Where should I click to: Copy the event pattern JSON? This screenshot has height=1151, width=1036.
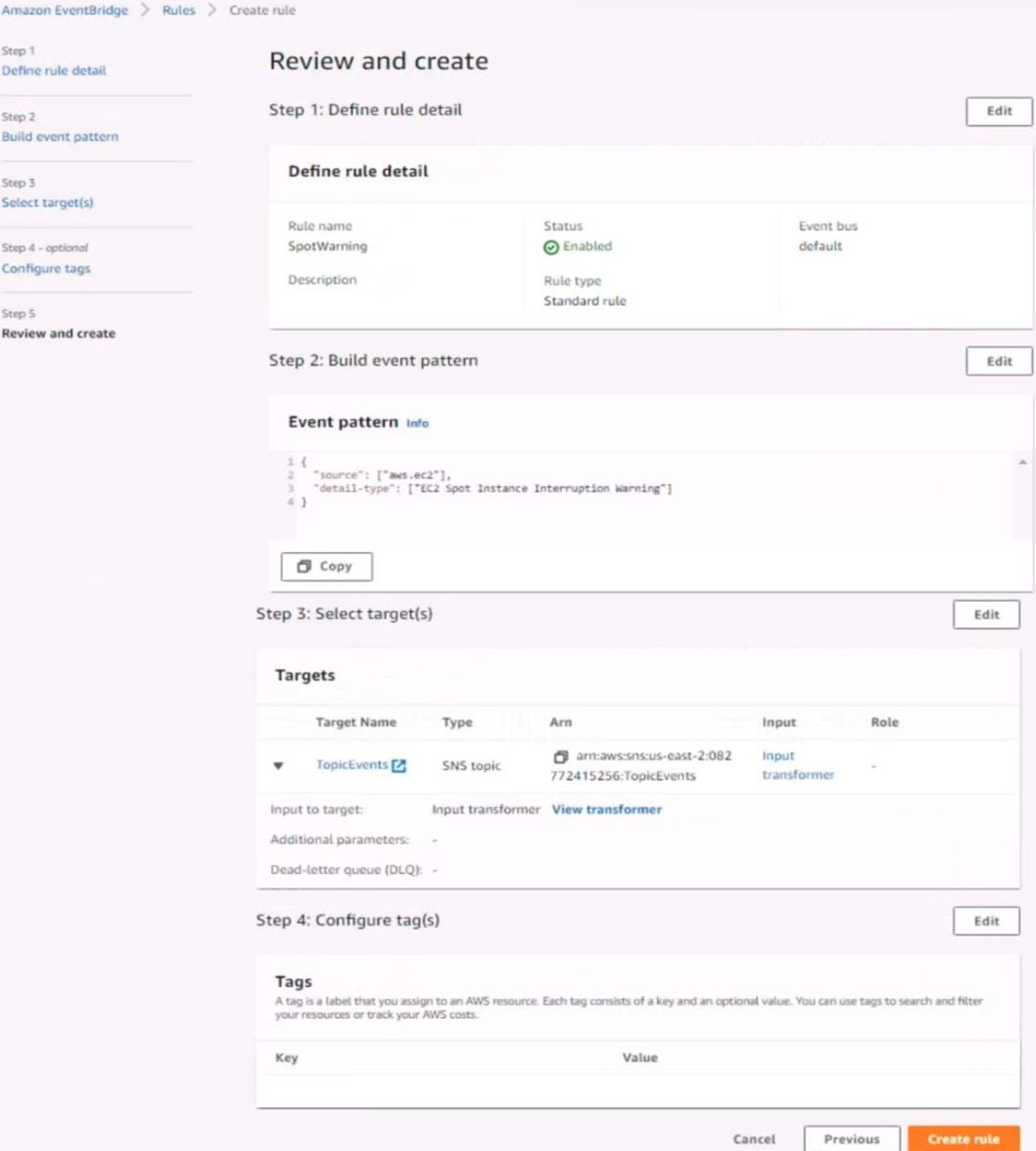327,567
